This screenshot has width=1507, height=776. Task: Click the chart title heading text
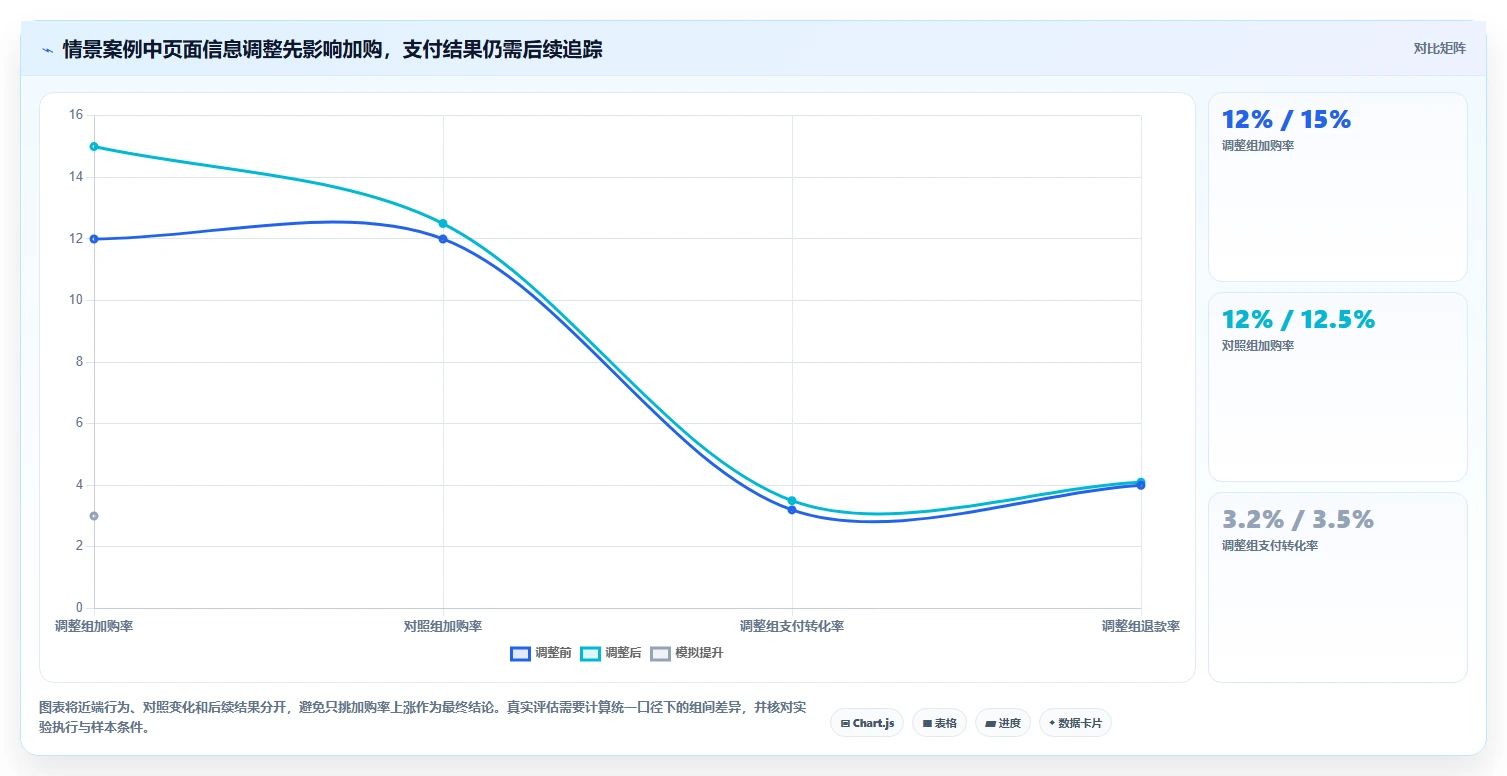[332, 49]
